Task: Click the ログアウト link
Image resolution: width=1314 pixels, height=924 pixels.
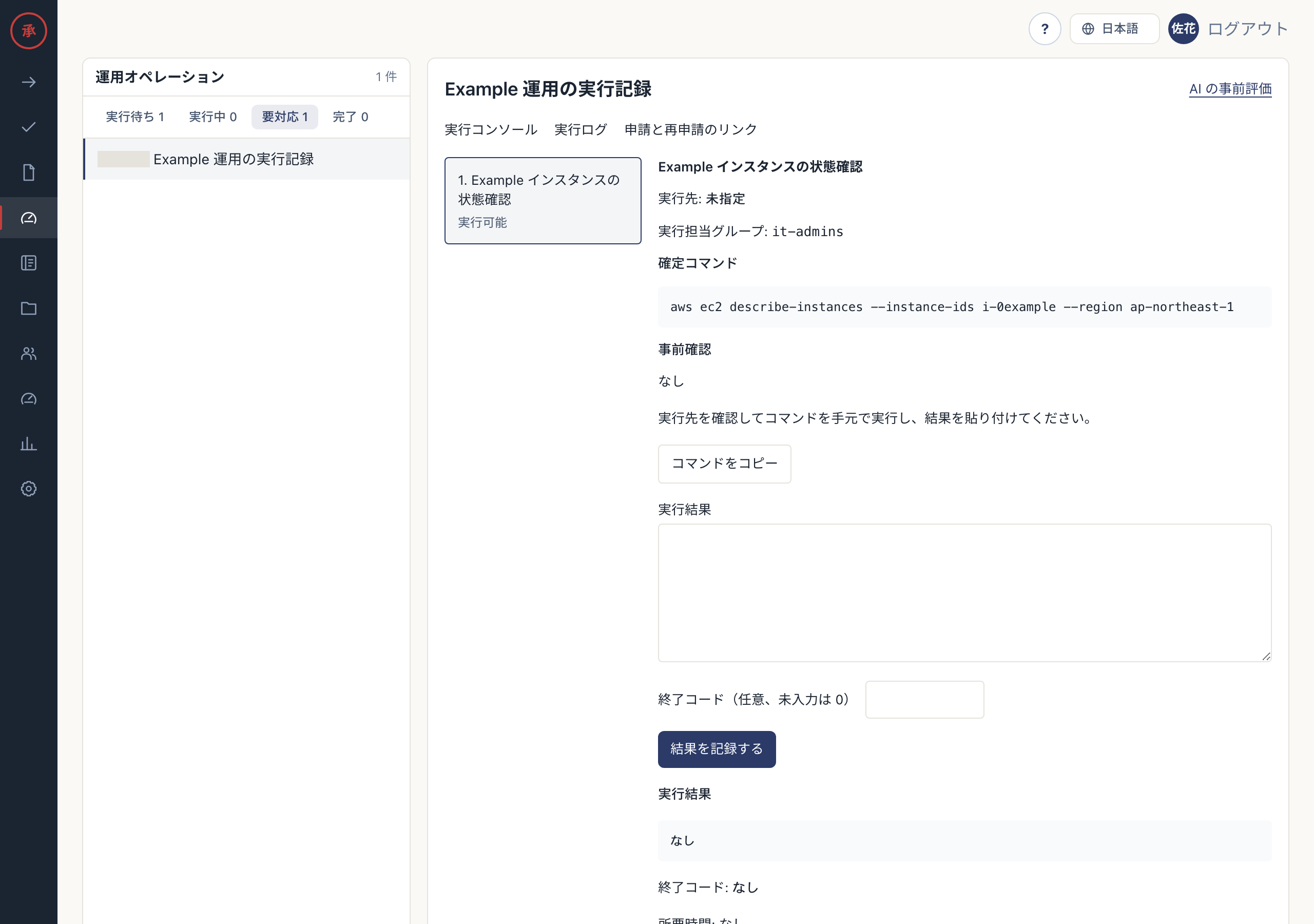Action: (1248, 29)
